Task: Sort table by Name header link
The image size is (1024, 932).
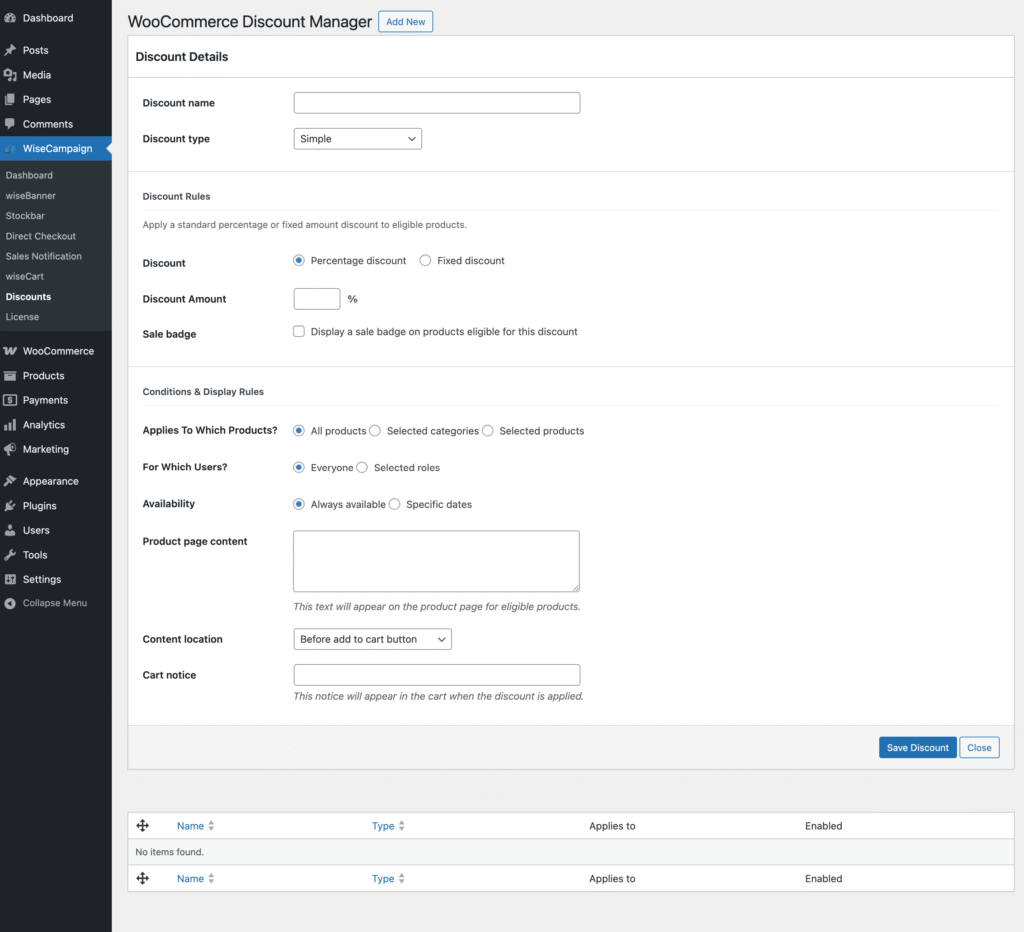Action: [190, 826]
